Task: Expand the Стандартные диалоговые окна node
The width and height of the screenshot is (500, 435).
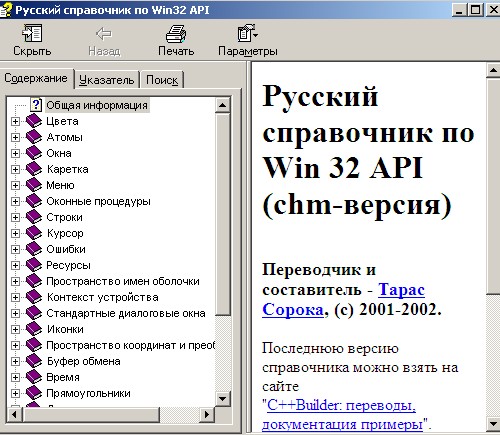Action: 15,313
